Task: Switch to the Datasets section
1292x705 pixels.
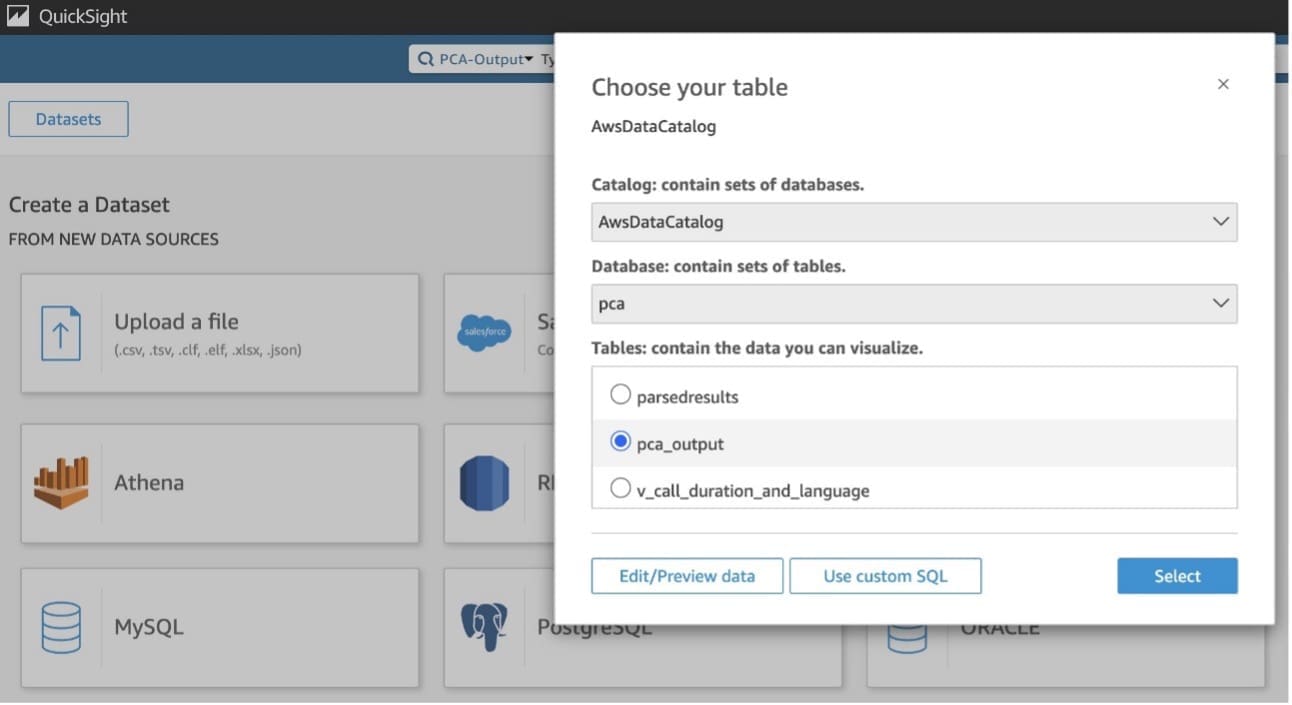Action: pyautogui.click(x=68, y=118)
